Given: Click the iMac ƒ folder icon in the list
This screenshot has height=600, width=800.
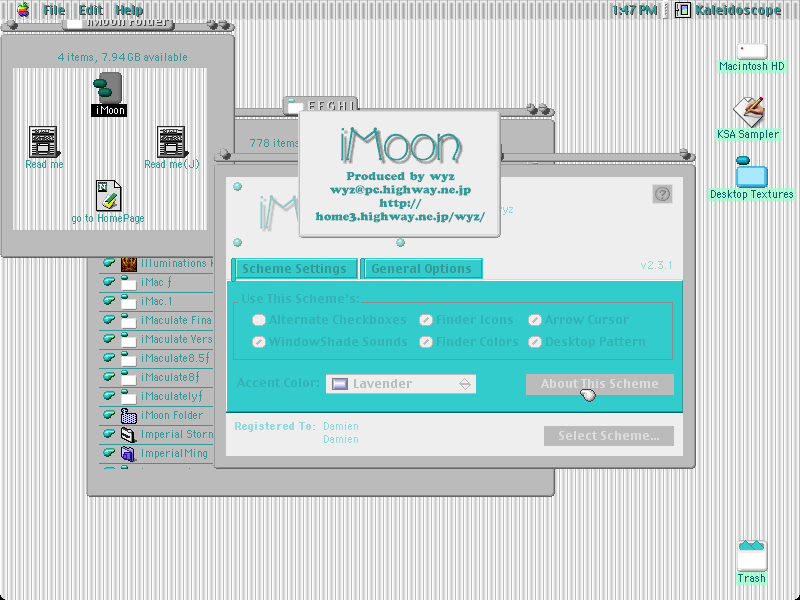Looking at the screenshot, I should tap(129, 282).
